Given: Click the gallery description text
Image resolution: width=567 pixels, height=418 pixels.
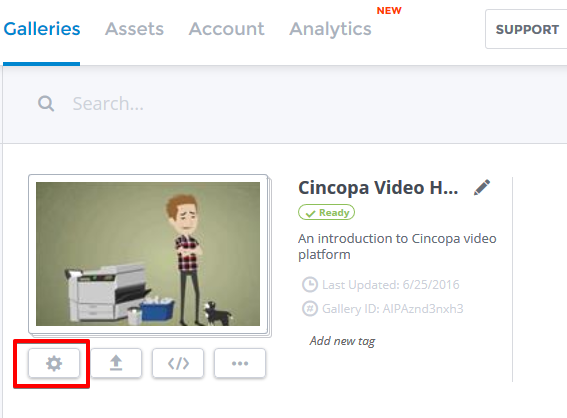Looking at the screenshot, I should tap(397, 246).
